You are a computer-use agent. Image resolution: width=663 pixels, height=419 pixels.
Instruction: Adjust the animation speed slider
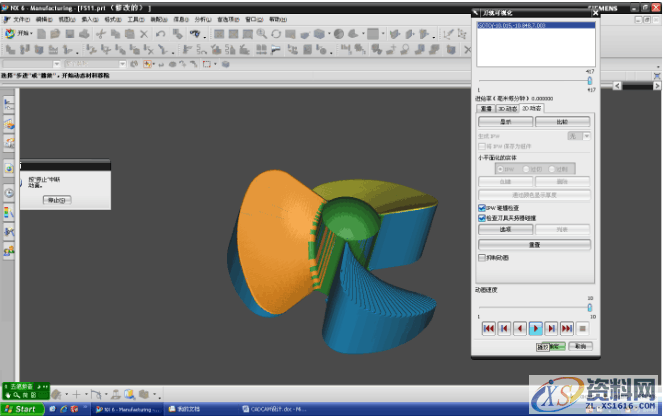[x=589, y=309]
